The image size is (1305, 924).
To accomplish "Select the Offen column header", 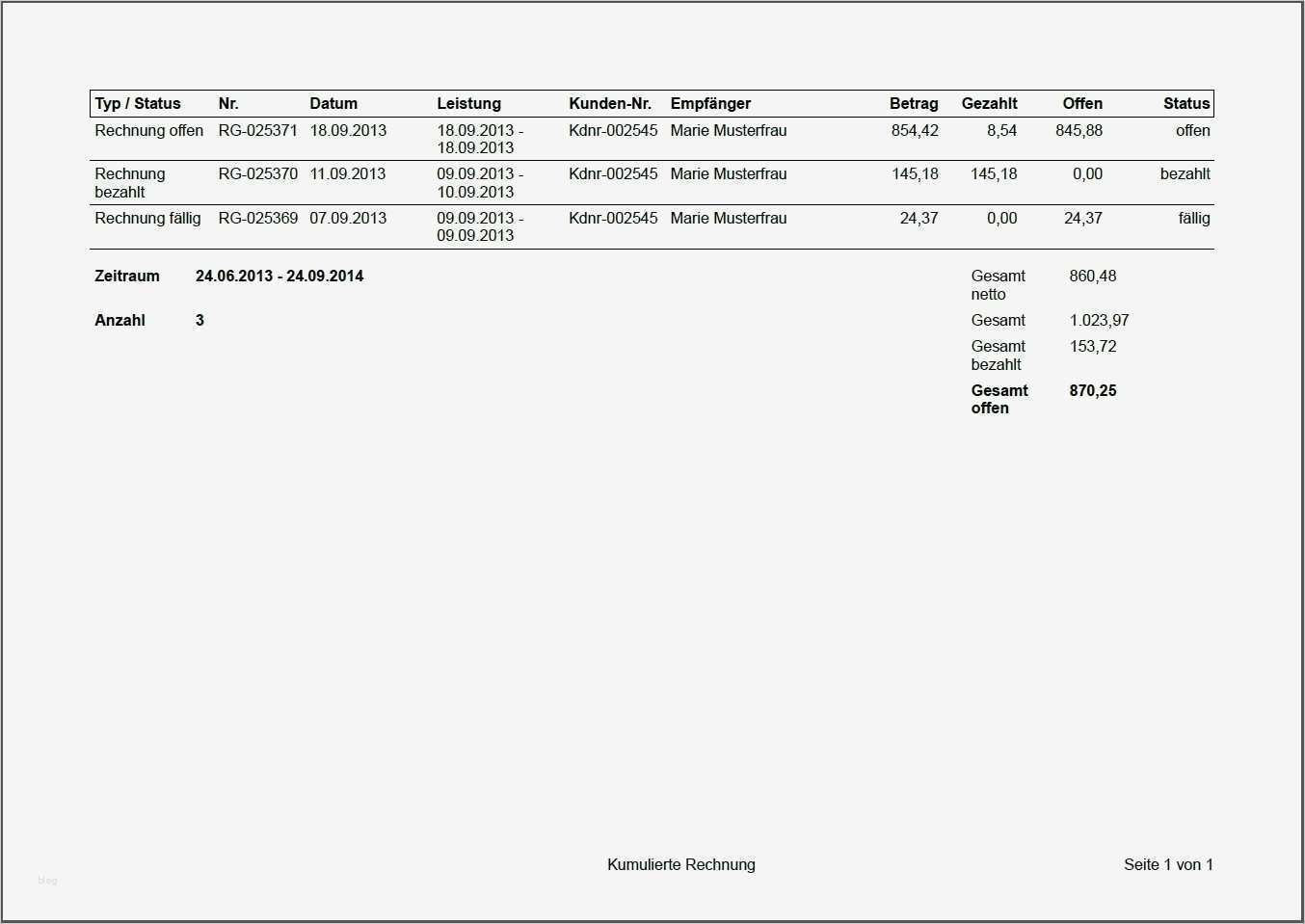I will tap(1082, 104).
